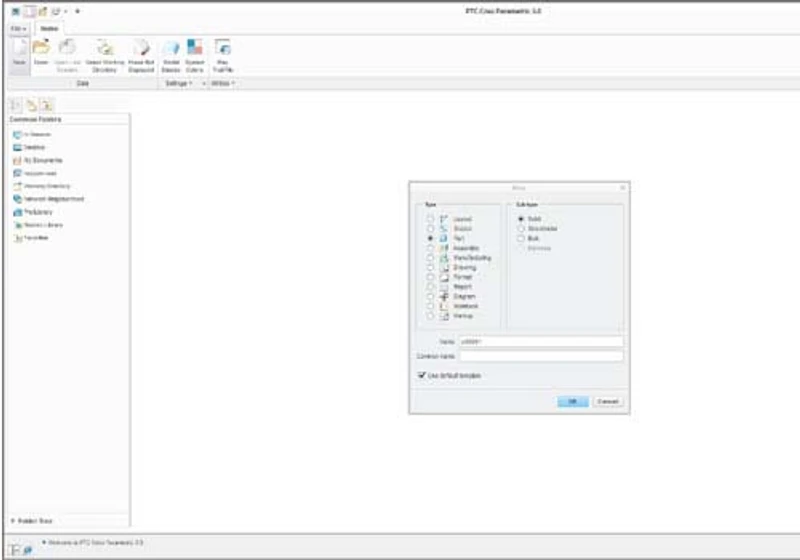Toggle Use default template checkbox

(421, 375)
